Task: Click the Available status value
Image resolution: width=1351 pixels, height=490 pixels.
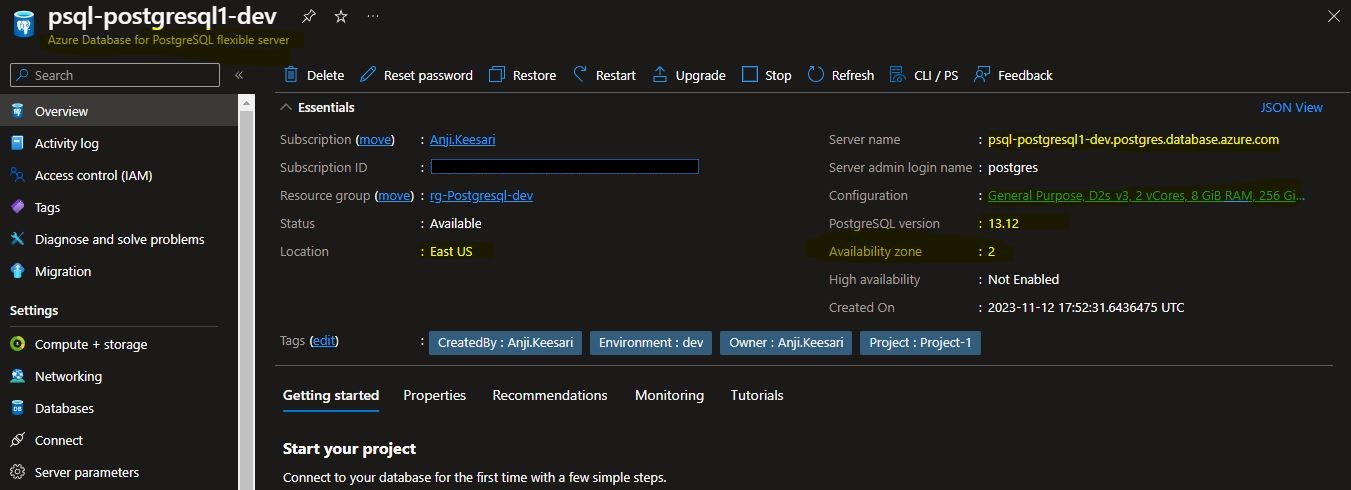Action: pos(456,223)
